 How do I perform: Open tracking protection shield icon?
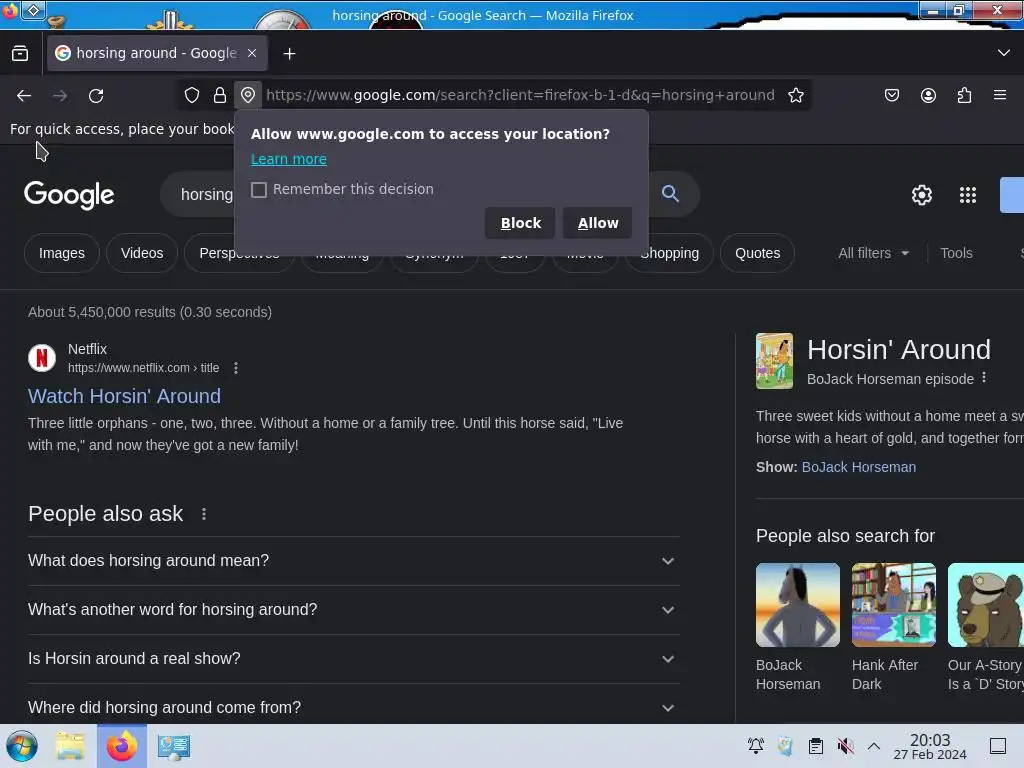[x=191, y=95]
